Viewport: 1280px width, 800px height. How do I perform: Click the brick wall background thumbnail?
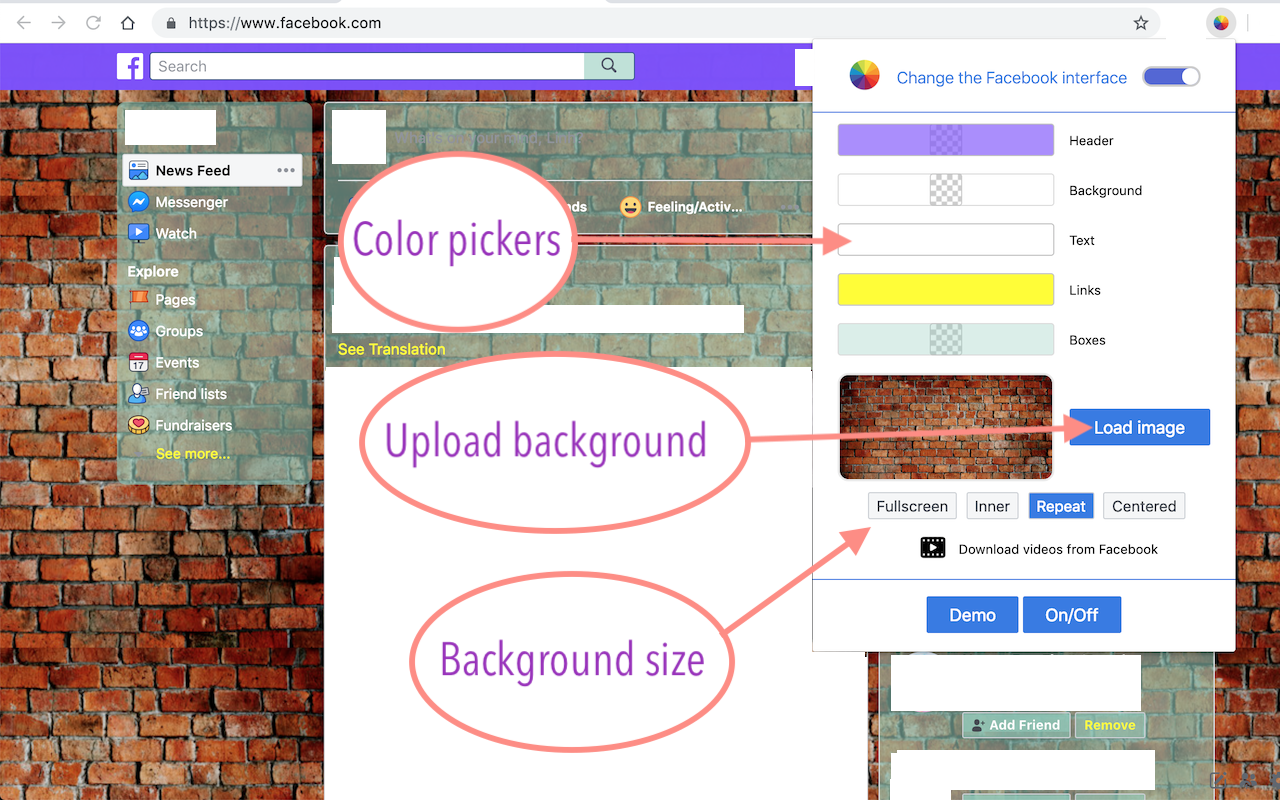tap(946, 427)
